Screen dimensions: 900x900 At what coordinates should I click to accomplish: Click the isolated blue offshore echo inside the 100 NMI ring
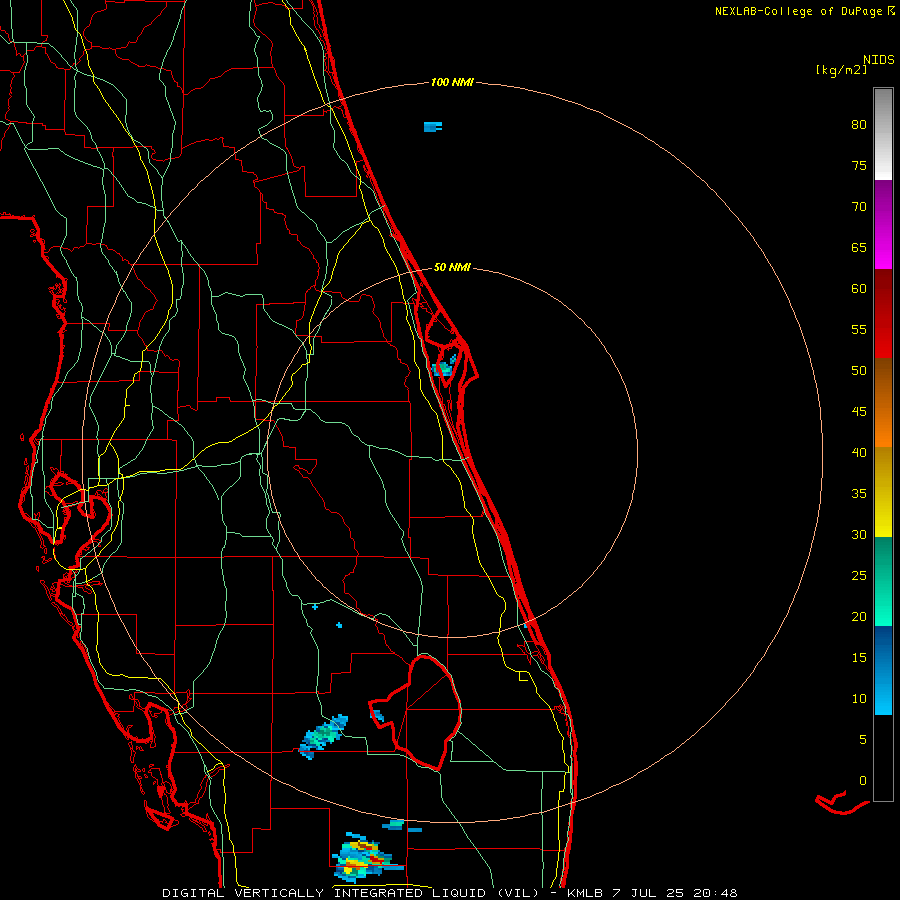pos(433,126)
